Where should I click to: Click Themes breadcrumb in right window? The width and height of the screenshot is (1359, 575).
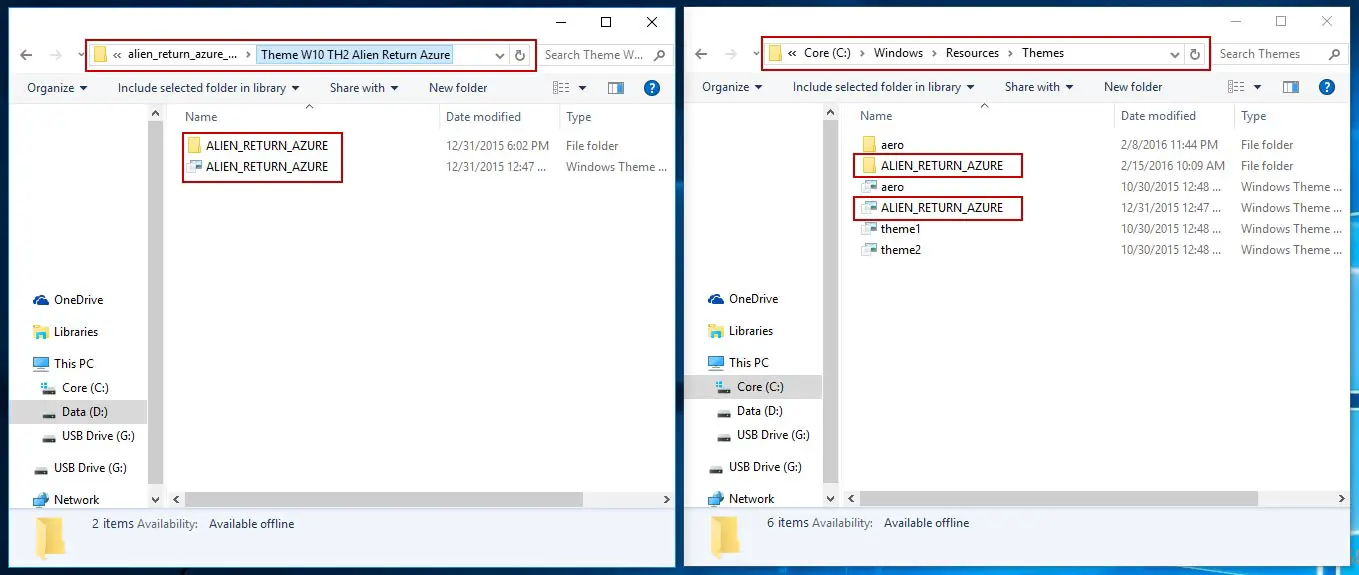tap(1043, 54)
